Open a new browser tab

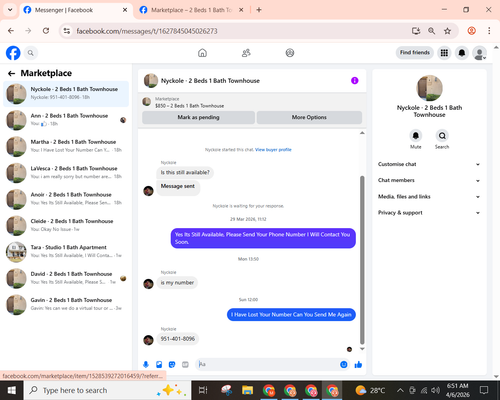click(x=259, y=10)
